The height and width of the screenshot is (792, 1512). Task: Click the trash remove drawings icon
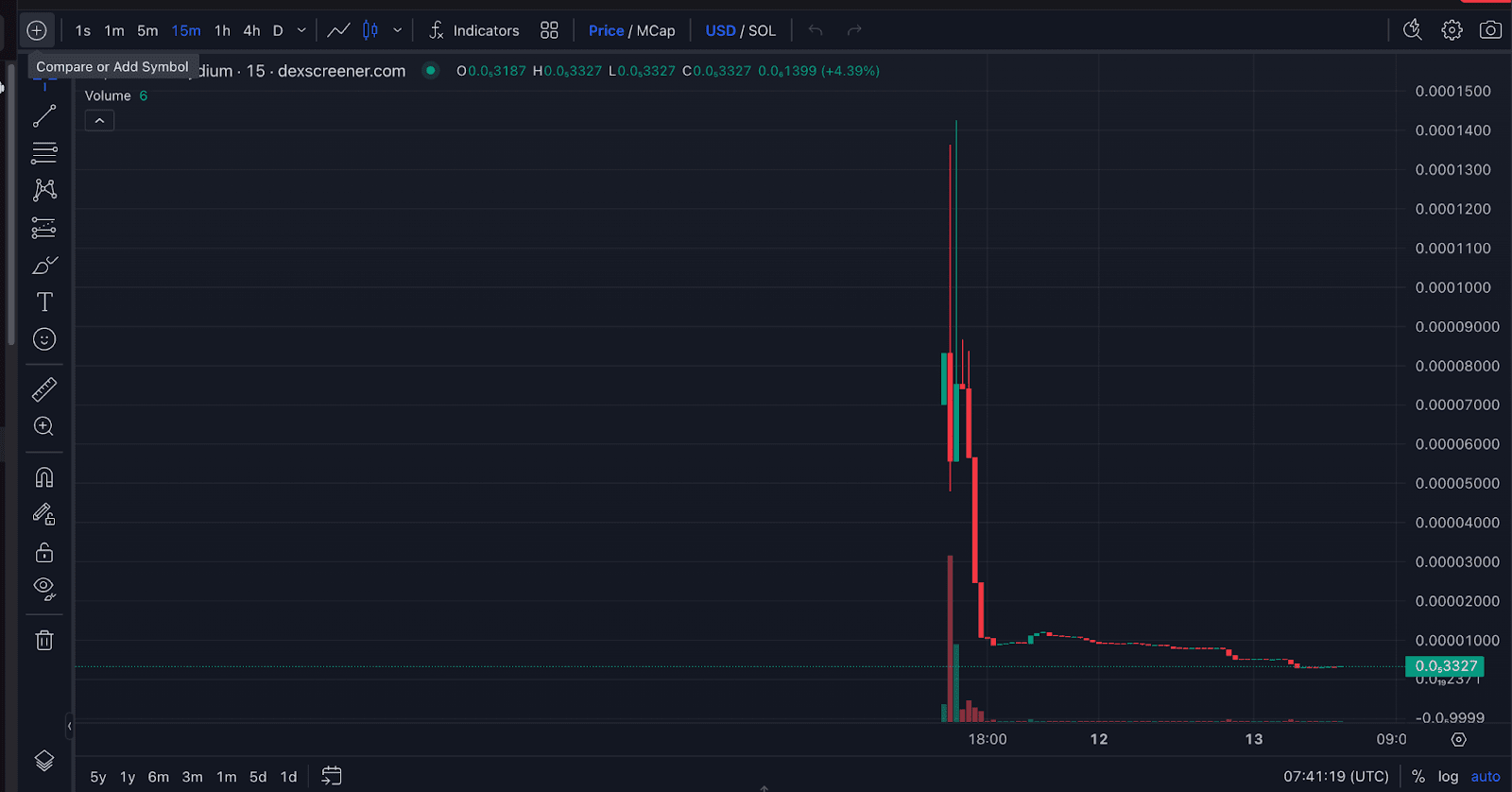point(44,640)
